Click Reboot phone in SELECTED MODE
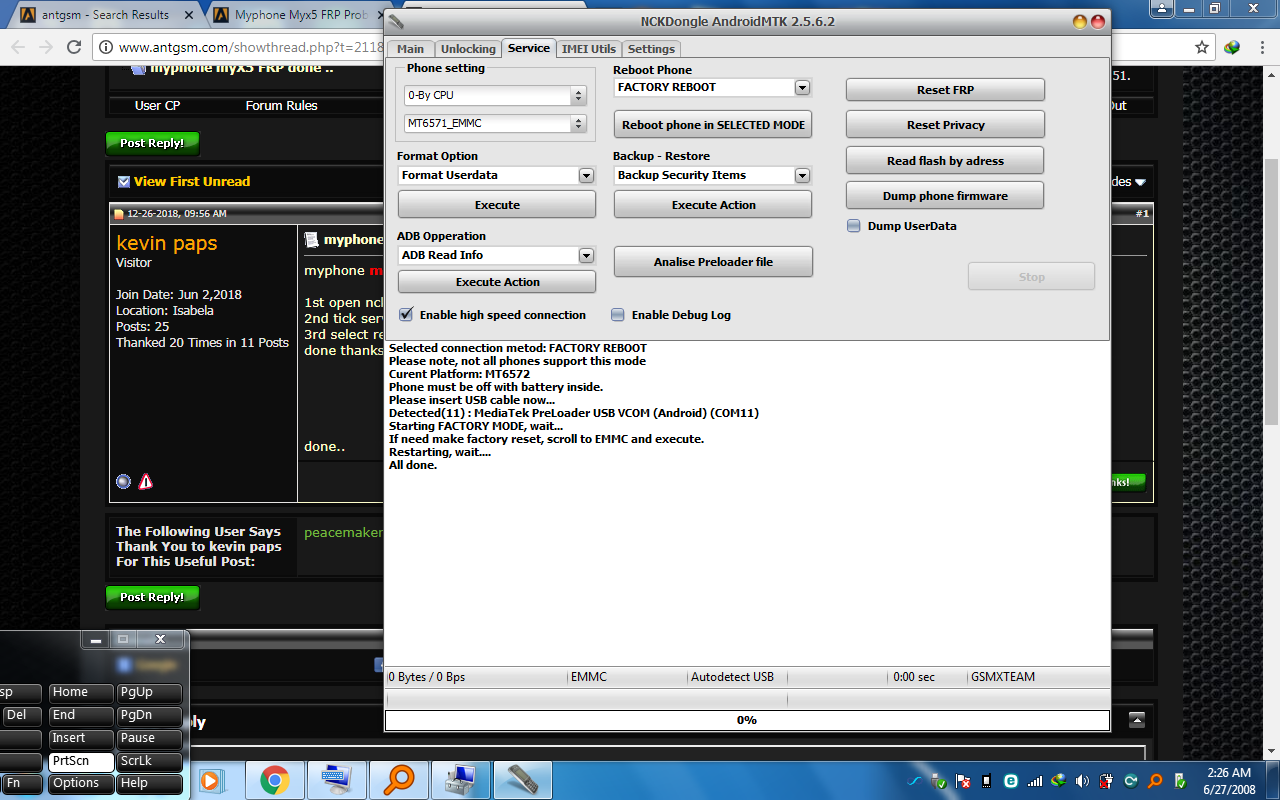 click(x=713, y=125)
